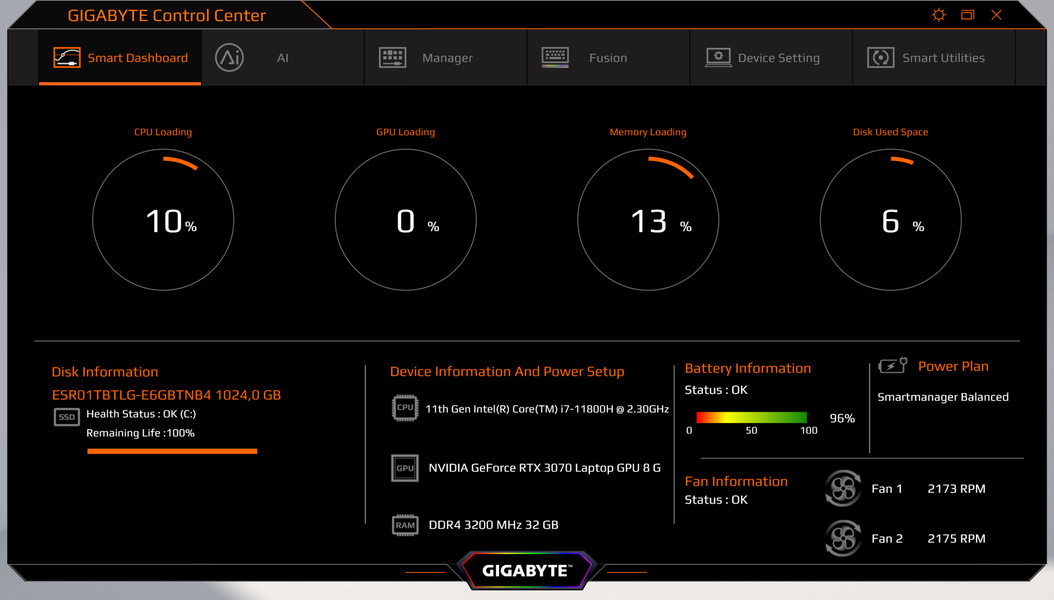Switch to the AI tab
Screen dimensions: 1054x600
[283, 58]
